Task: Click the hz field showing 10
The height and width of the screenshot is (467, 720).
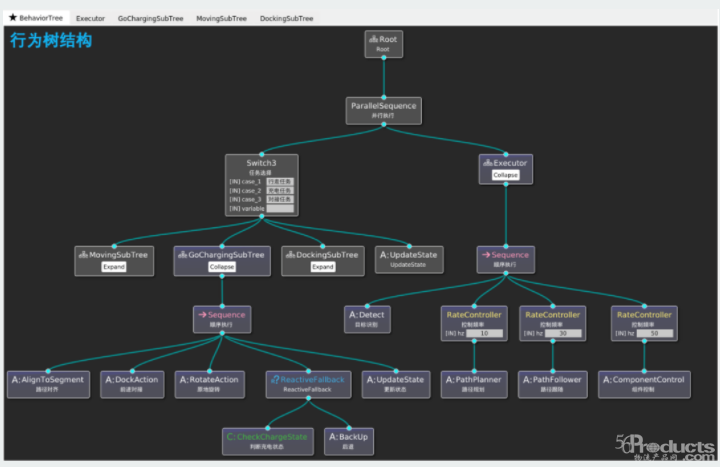Action: pos(484,333)
